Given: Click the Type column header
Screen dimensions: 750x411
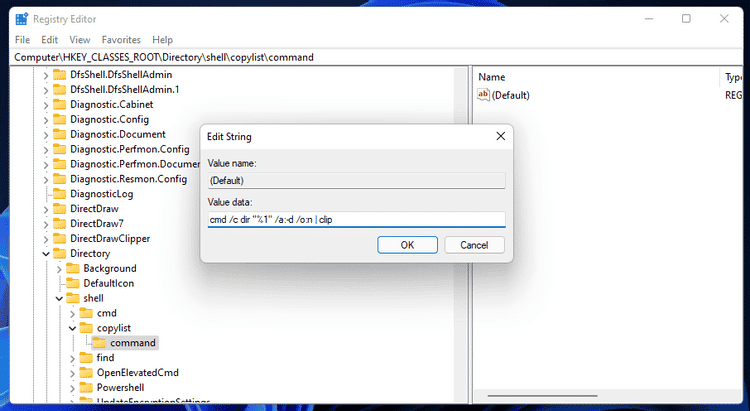Looking at the screenshot, I should (x=732, y=77).
